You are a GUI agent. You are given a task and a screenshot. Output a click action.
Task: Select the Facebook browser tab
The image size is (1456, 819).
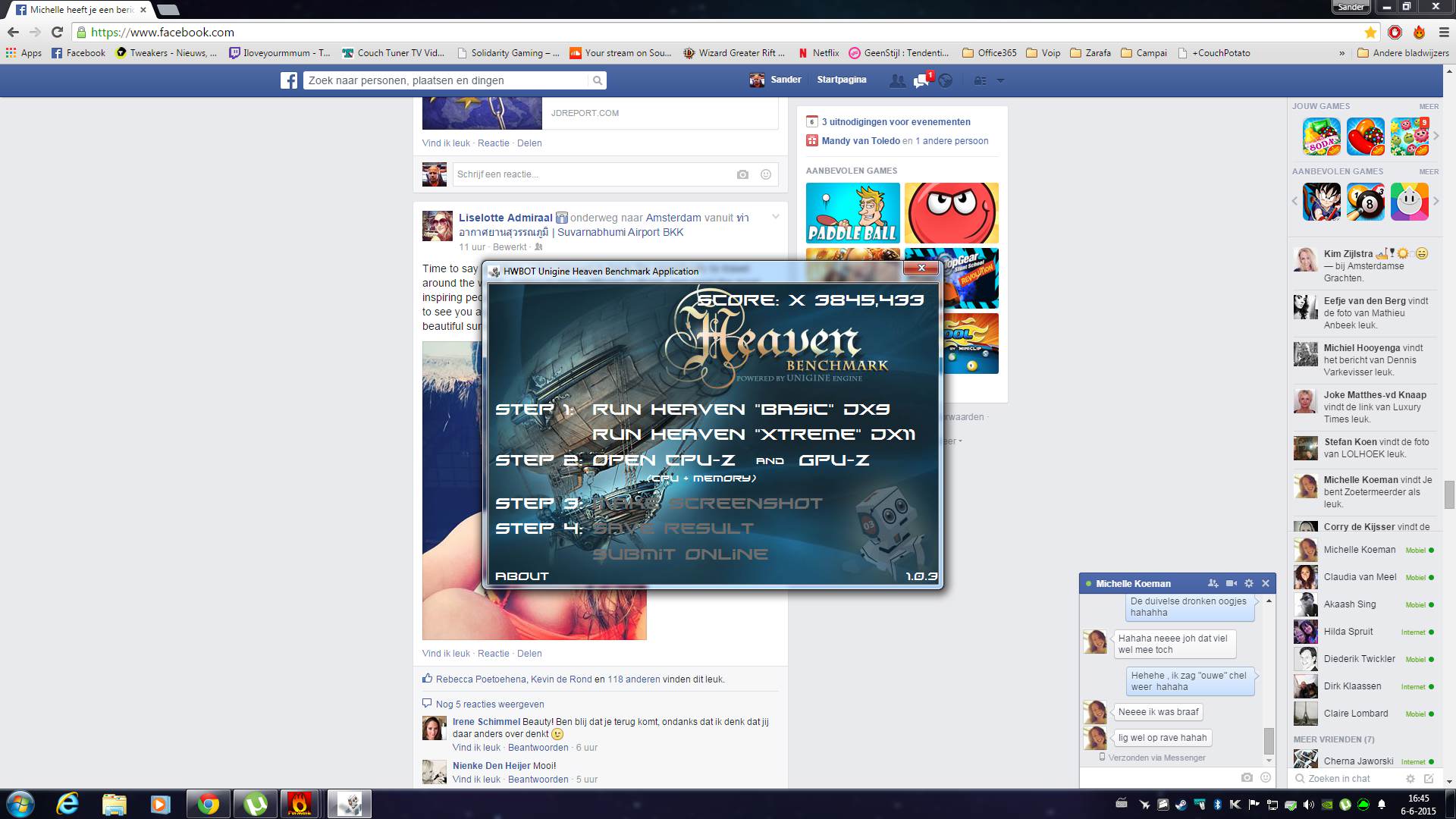(78, 10)
